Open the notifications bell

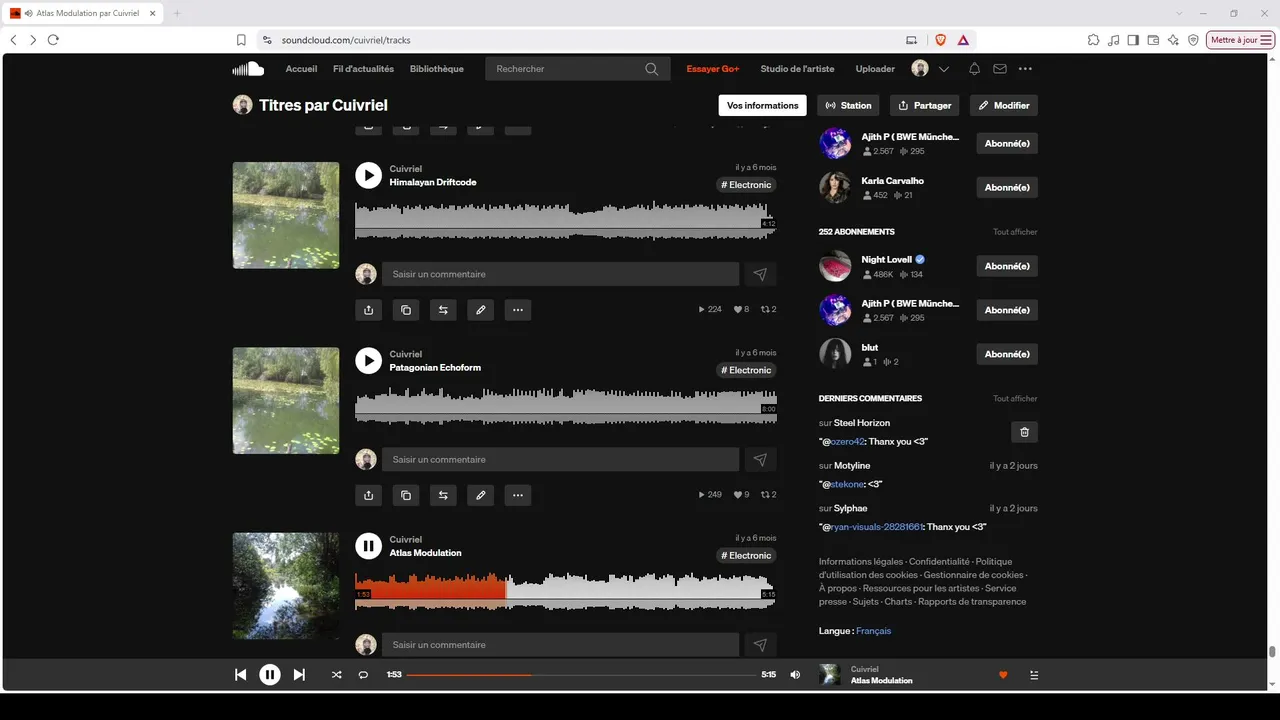point(974,69)
